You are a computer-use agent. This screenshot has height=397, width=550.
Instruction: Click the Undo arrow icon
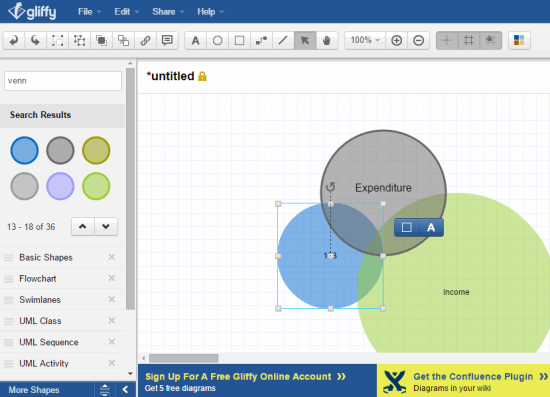[14, 41]
